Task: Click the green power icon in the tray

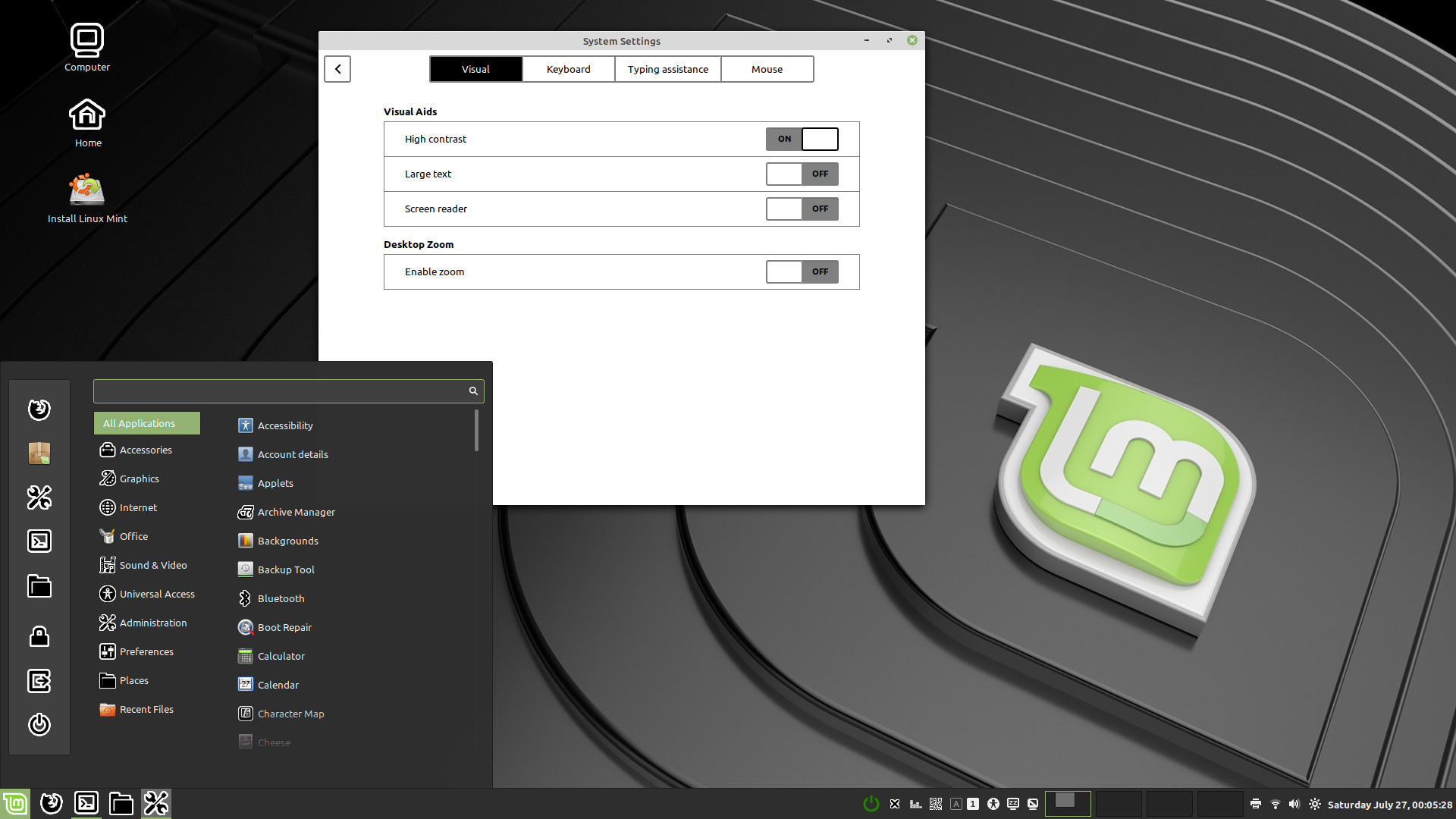Action: 871,804
